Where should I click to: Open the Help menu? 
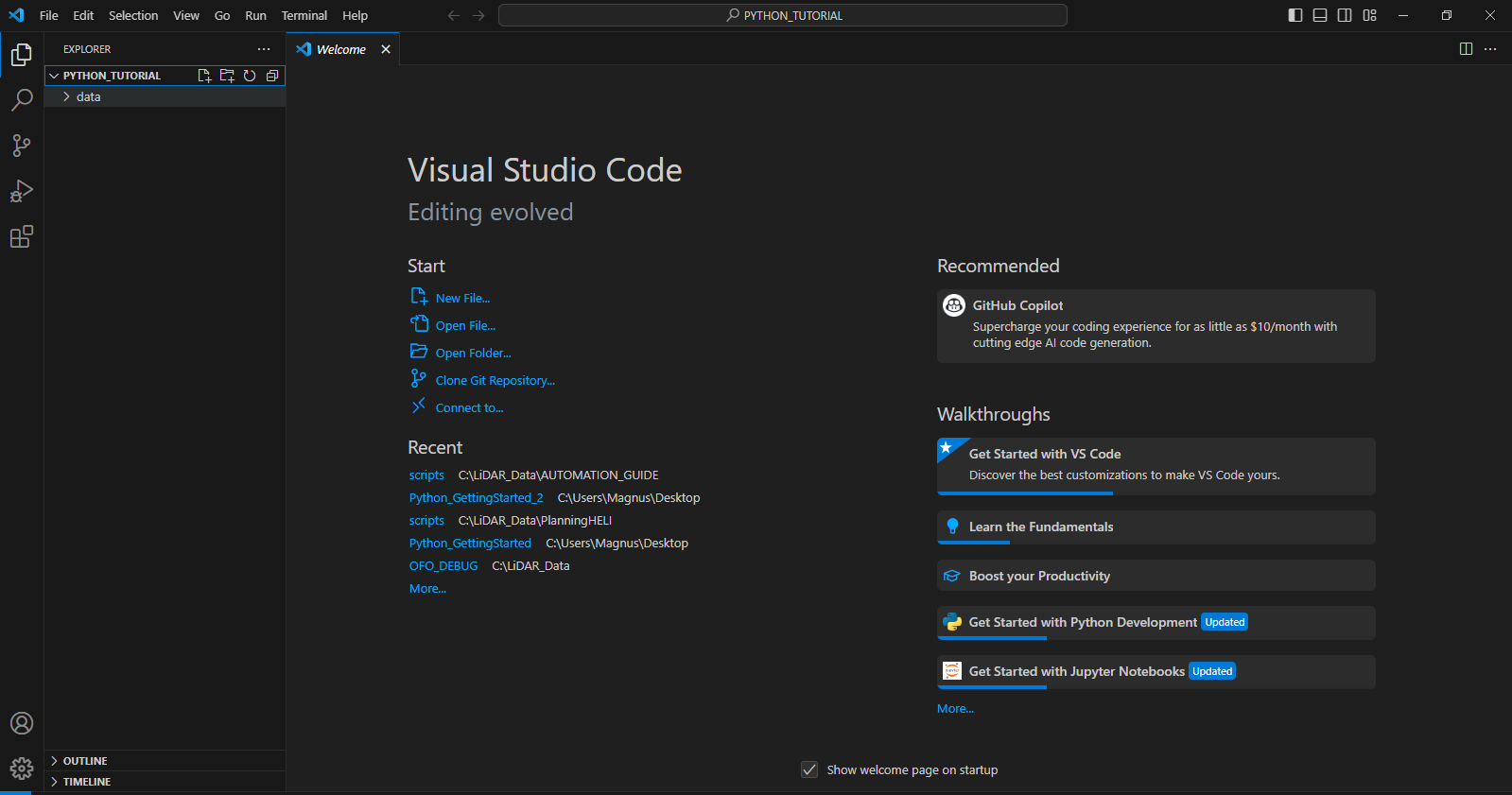pyautogui.click(x=355, y=15)
